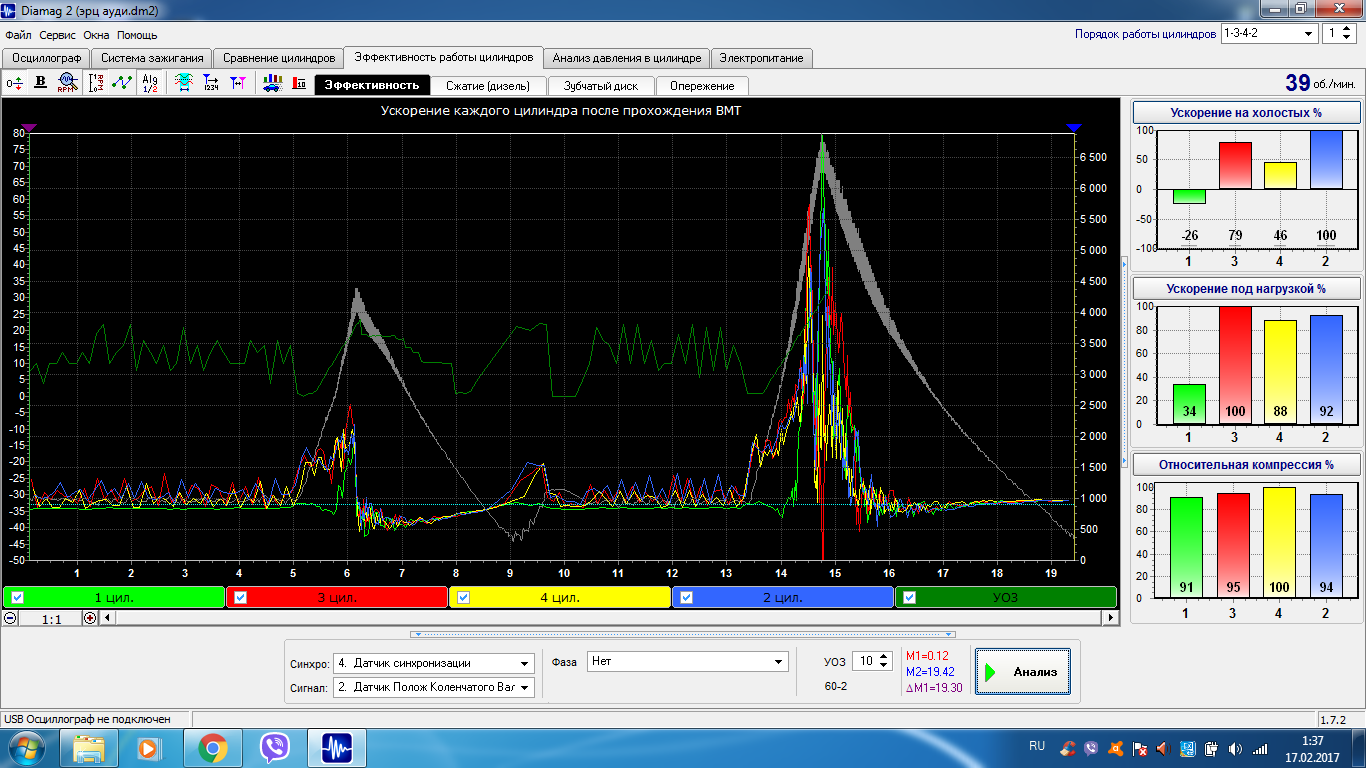
Task: Toggle the bold B toolbar icon
Action: (41, 83)
